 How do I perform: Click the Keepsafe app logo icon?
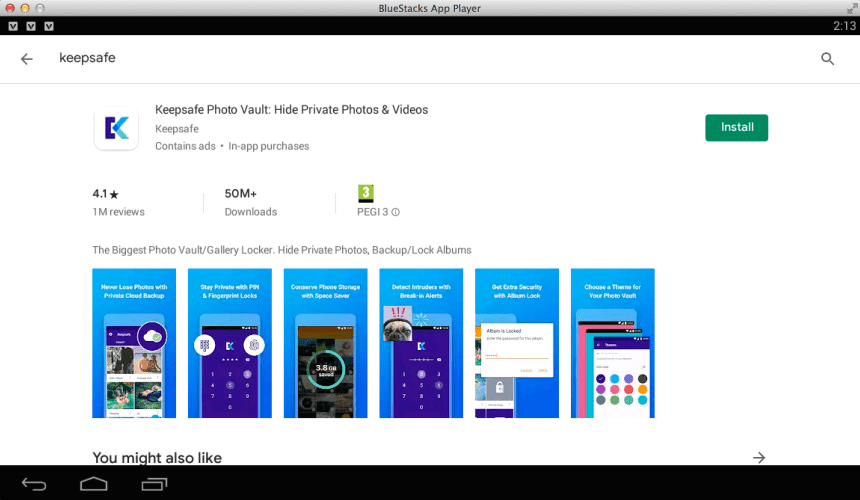click(116, 128)
